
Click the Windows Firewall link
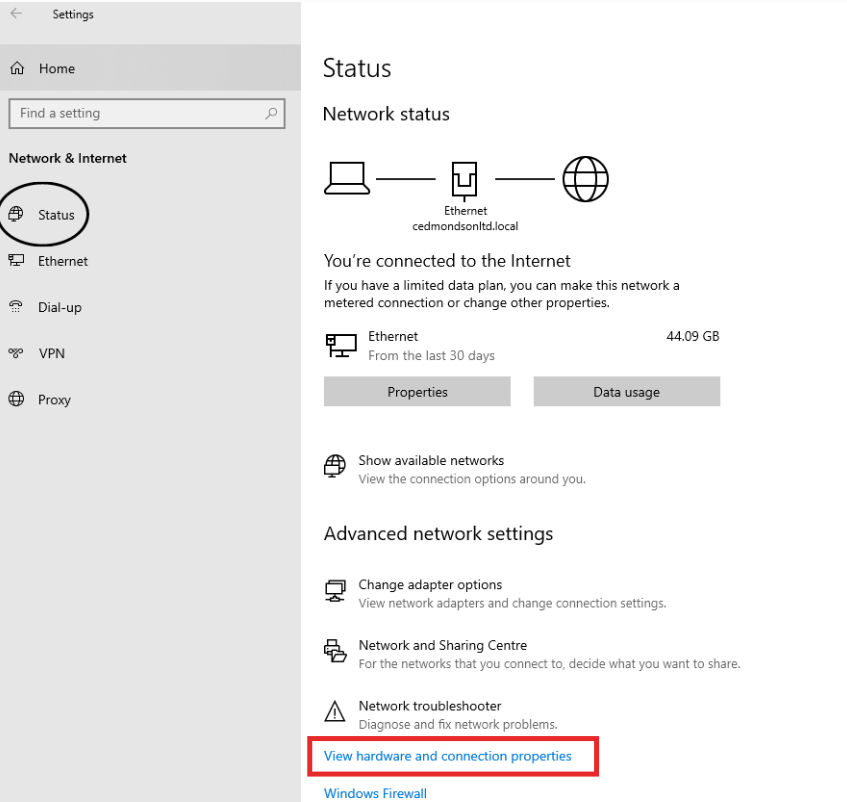(x=374, y=792)
